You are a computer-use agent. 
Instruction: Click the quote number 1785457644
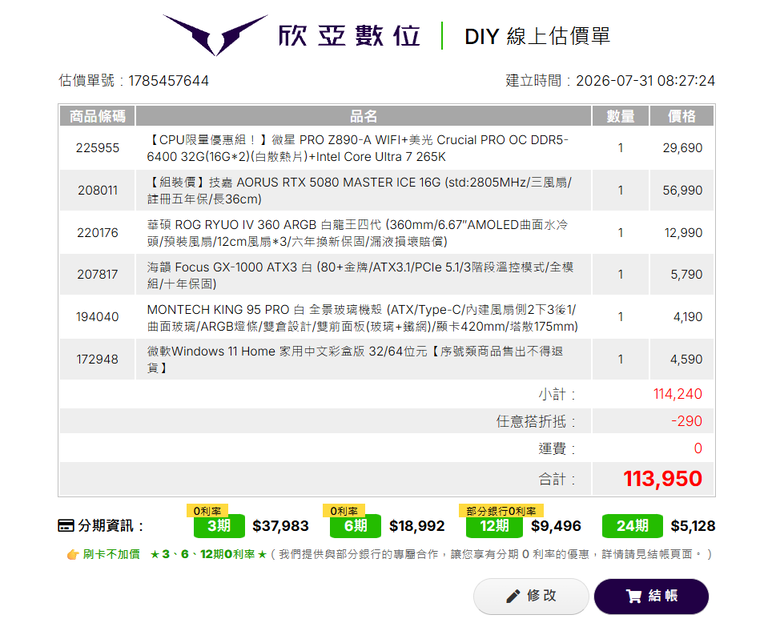coord(169,81)
